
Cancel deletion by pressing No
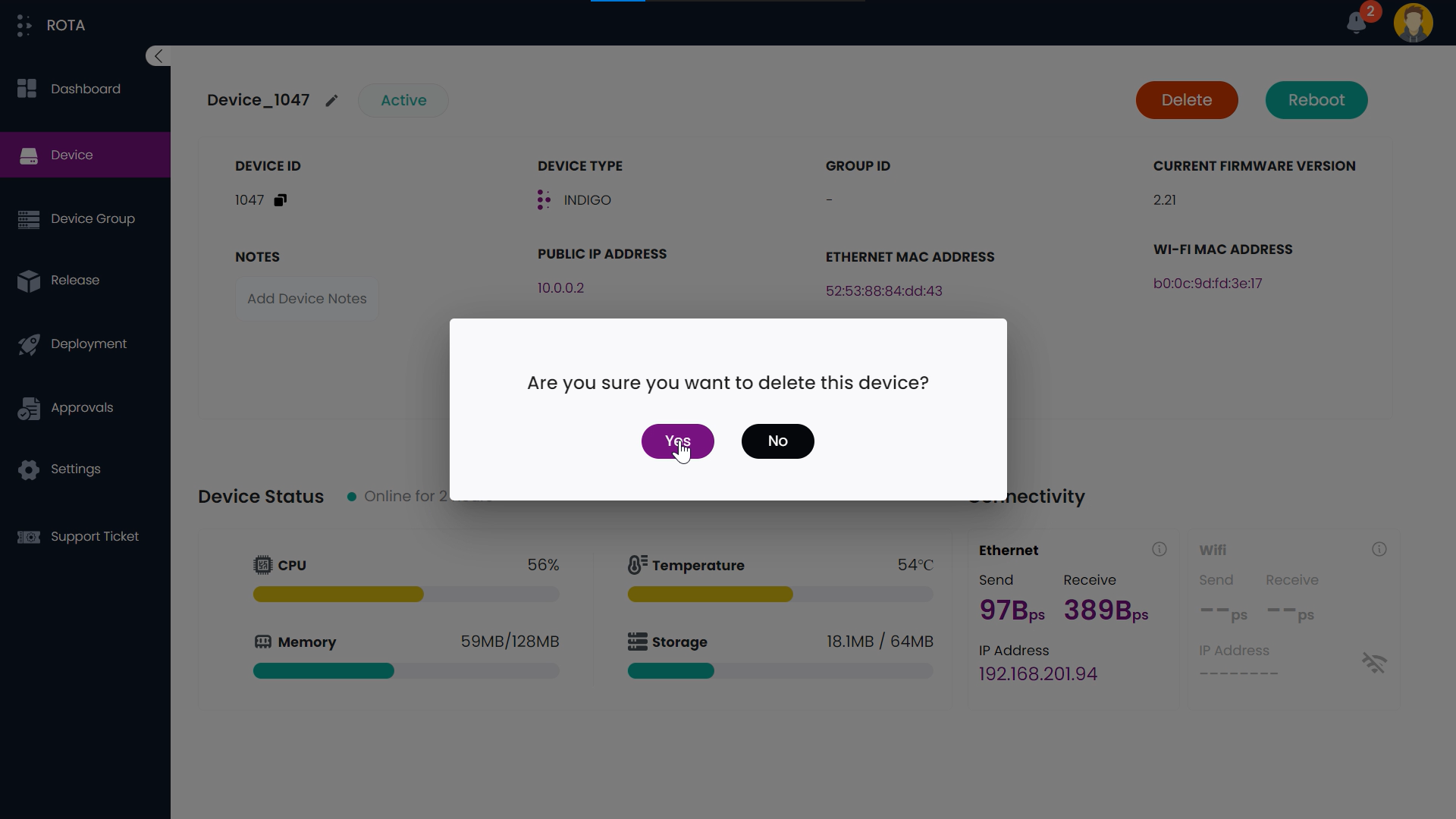click(x=777, y=441)
